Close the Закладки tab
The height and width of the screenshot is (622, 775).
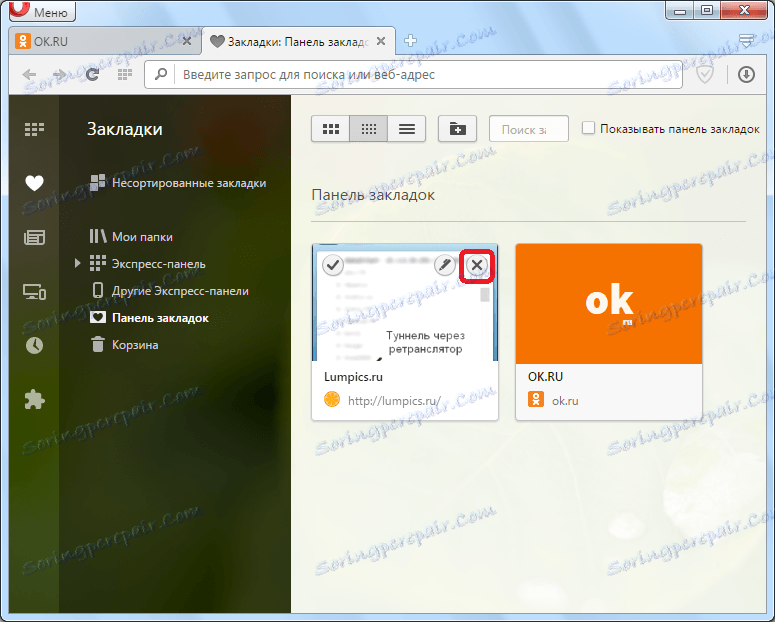point(381,42)
